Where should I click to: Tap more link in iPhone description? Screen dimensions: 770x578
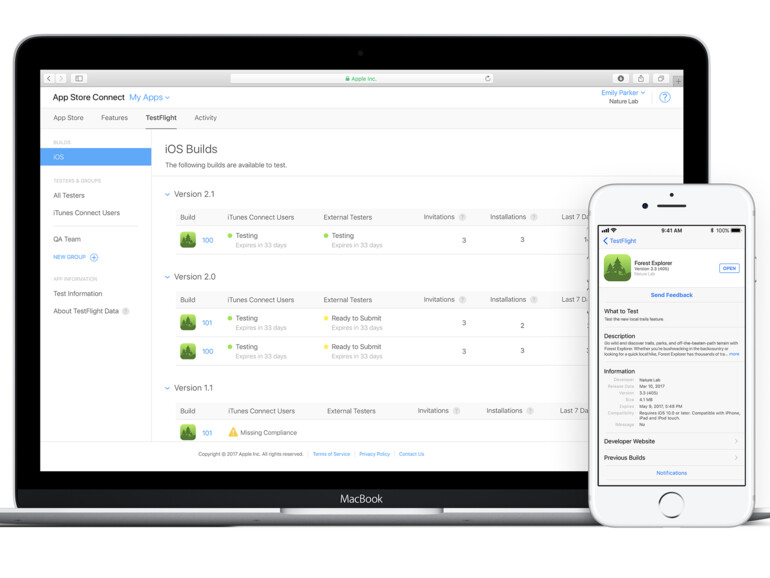734,354
